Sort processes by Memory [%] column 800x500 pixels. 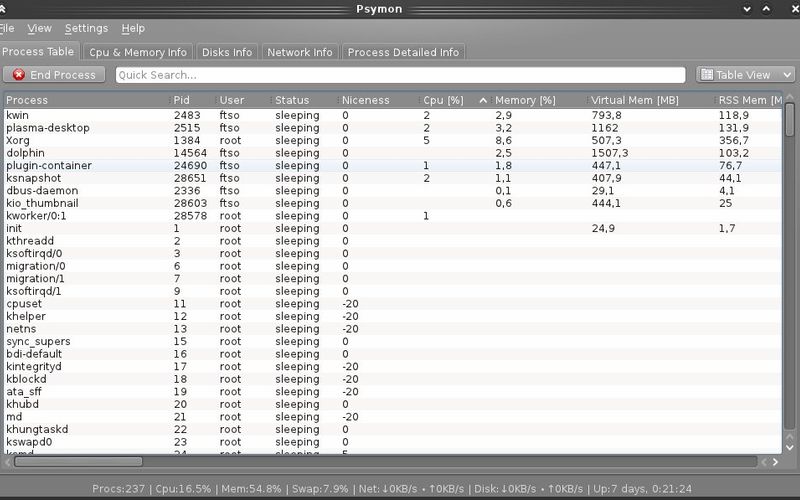click(525, 100)
